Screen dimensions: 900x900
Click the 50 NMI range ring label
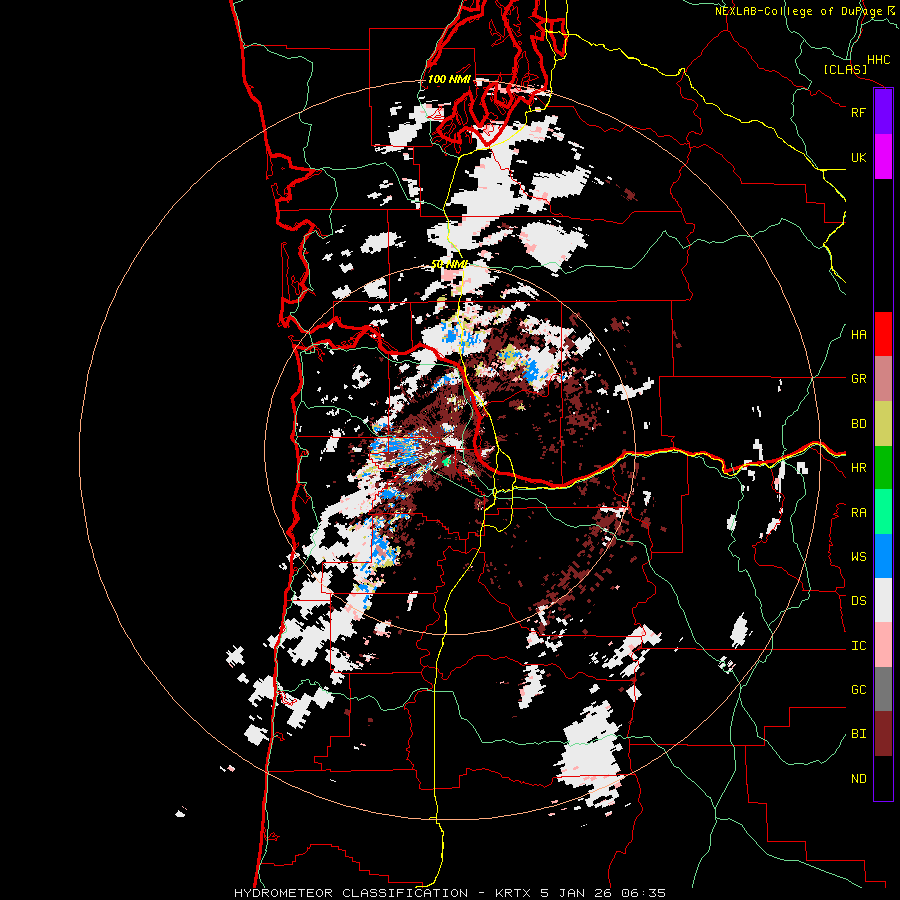(x=449, y=264)
